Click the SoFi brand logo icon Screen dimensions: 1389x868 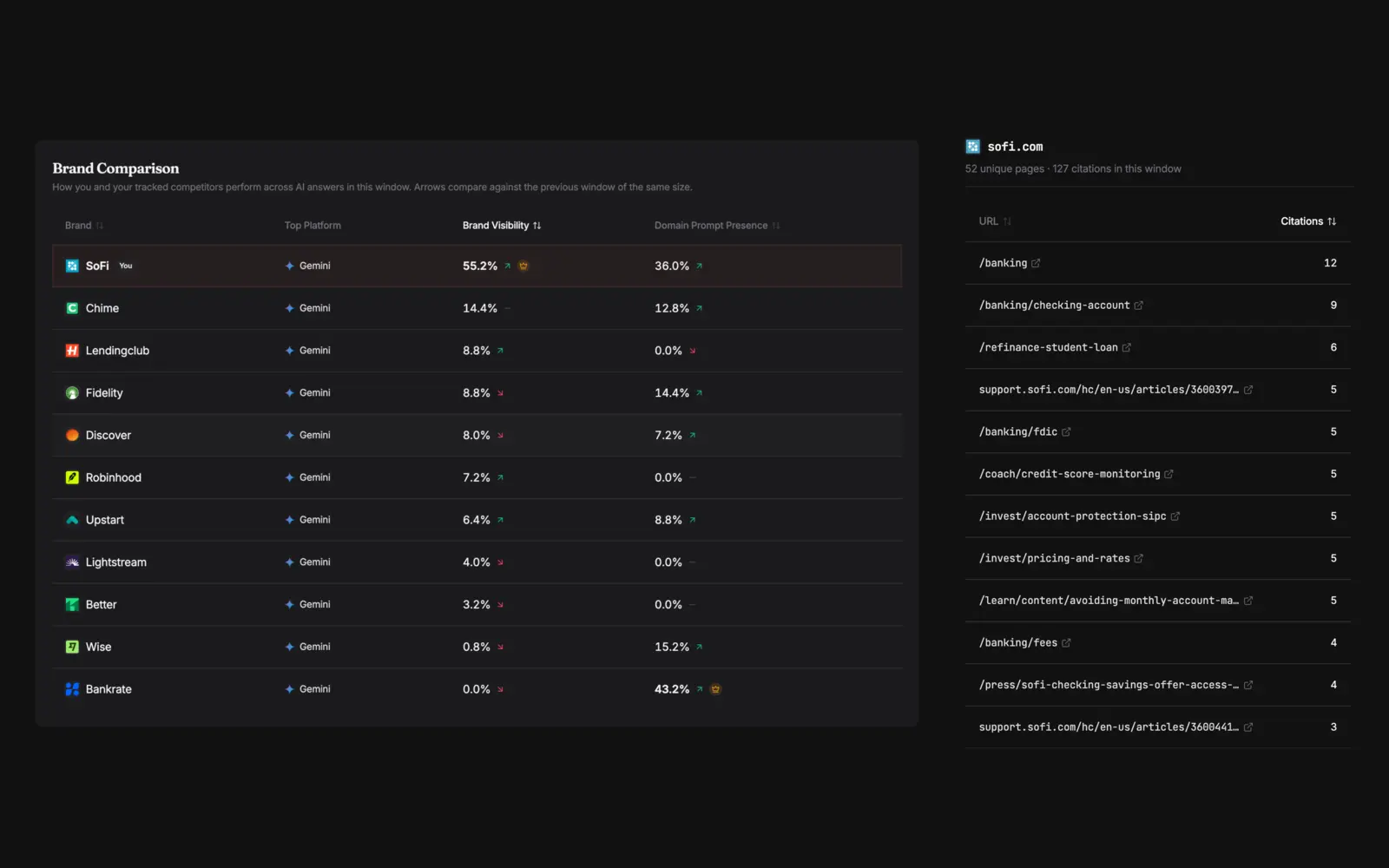[x=72, y=266]
